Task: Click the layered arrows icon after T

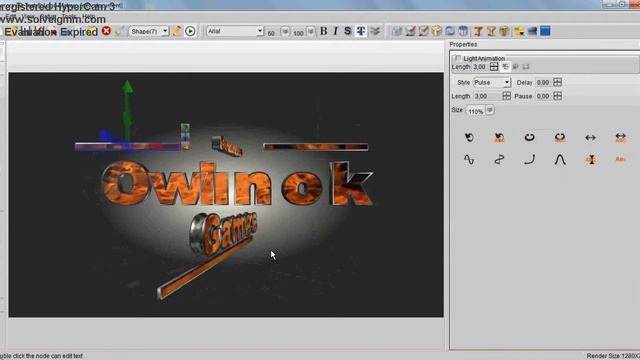Action: click(x=375, y=31)
